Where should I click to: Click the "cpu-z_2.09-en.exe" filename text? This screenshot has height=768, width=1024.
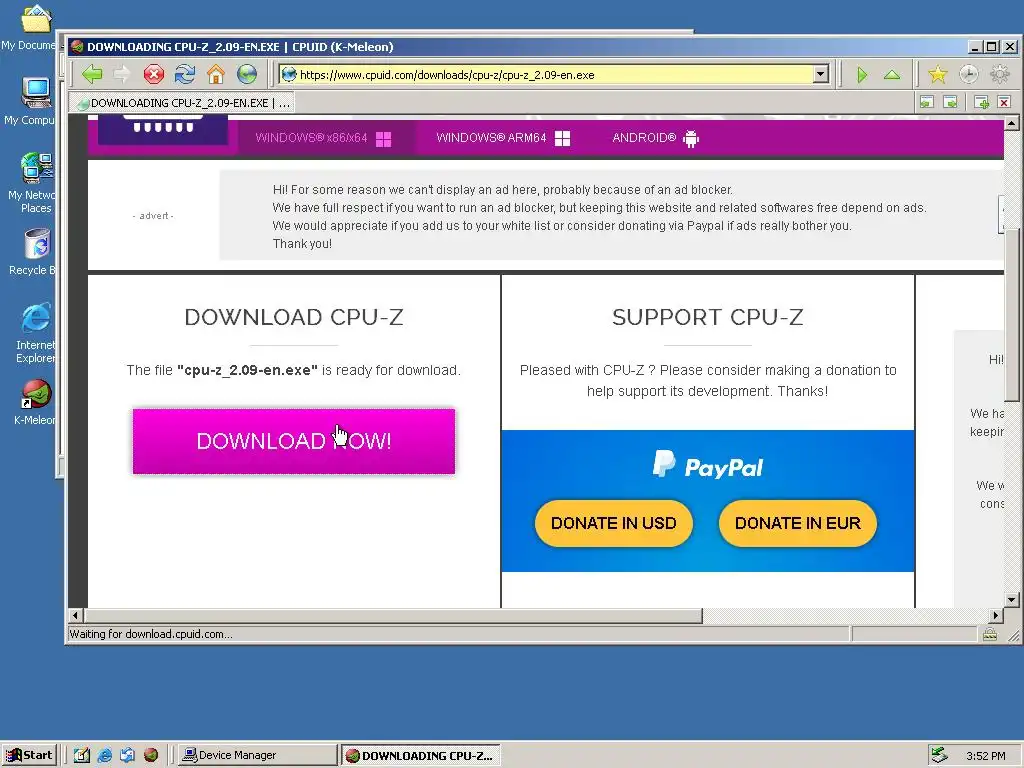[248, 370]
